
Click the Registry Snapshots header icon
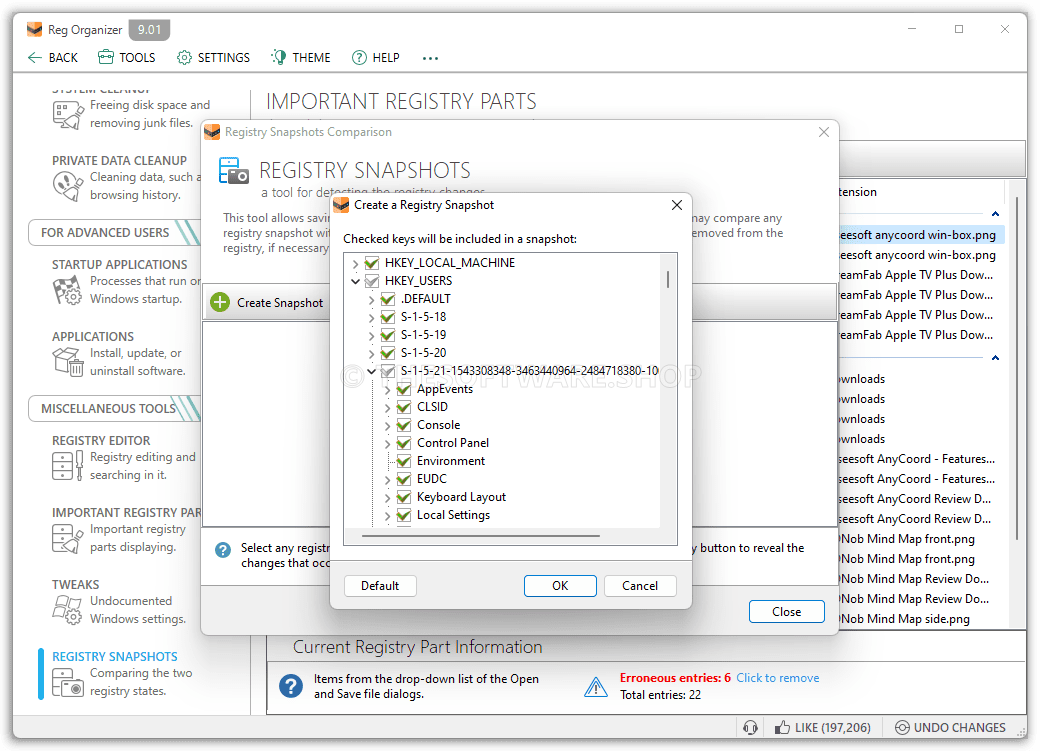pyautogui.click(x=233, y=171)
